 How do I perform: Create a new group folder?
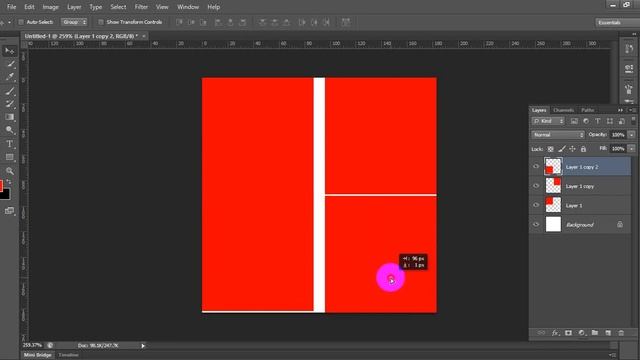595,333
